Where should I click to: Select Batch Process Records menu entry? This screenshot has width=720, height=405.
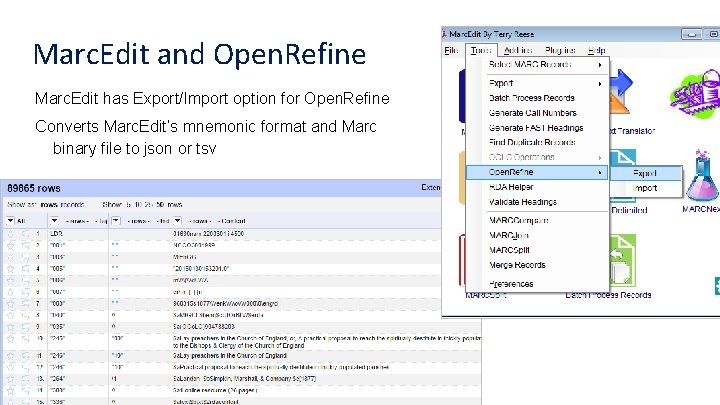tap(532, 98)
